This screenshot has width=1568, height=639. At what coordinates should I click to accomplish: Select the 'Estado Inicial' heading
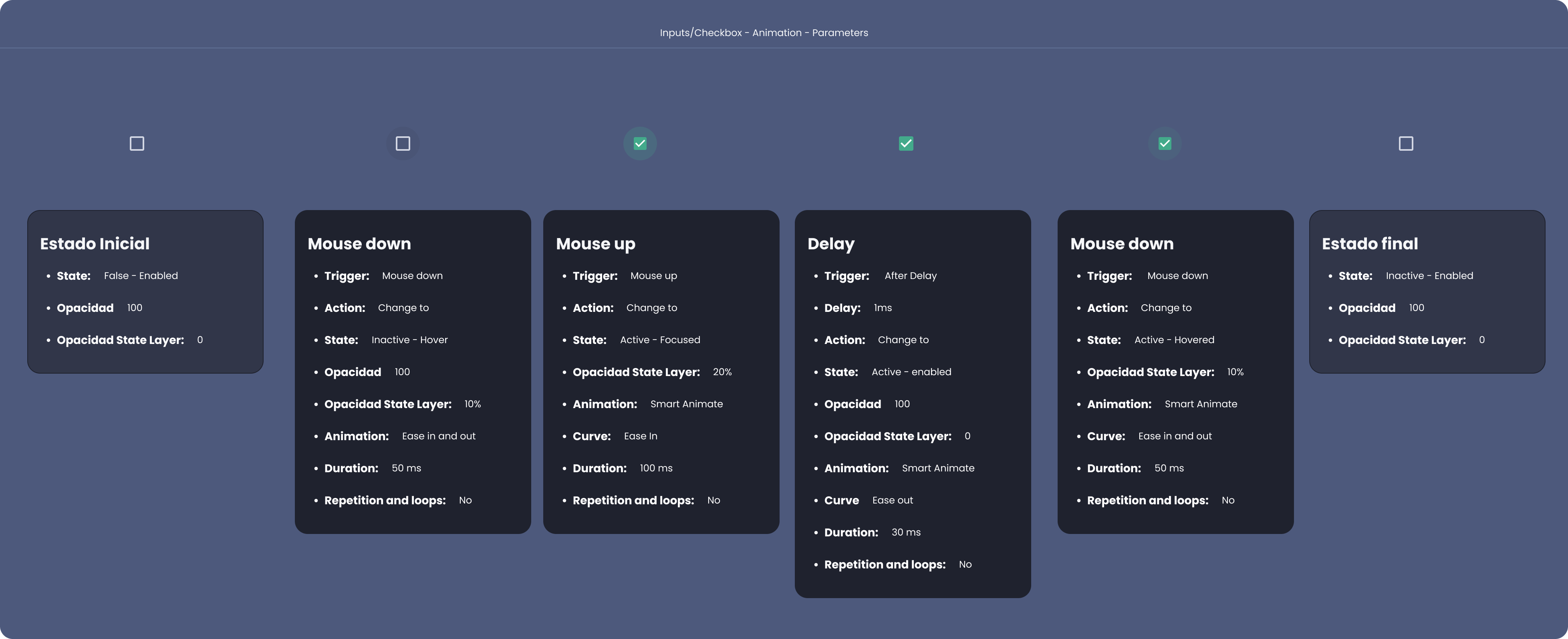coord(95,244)
